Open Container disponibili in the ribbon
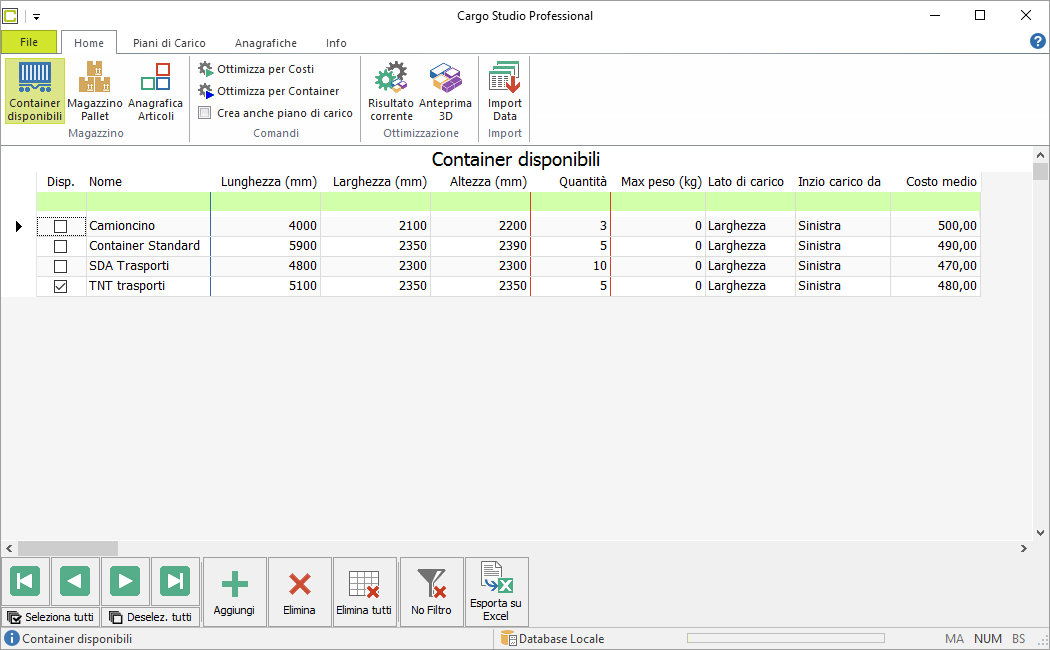This screenshot has width=1050, height=650. (35, 91)
